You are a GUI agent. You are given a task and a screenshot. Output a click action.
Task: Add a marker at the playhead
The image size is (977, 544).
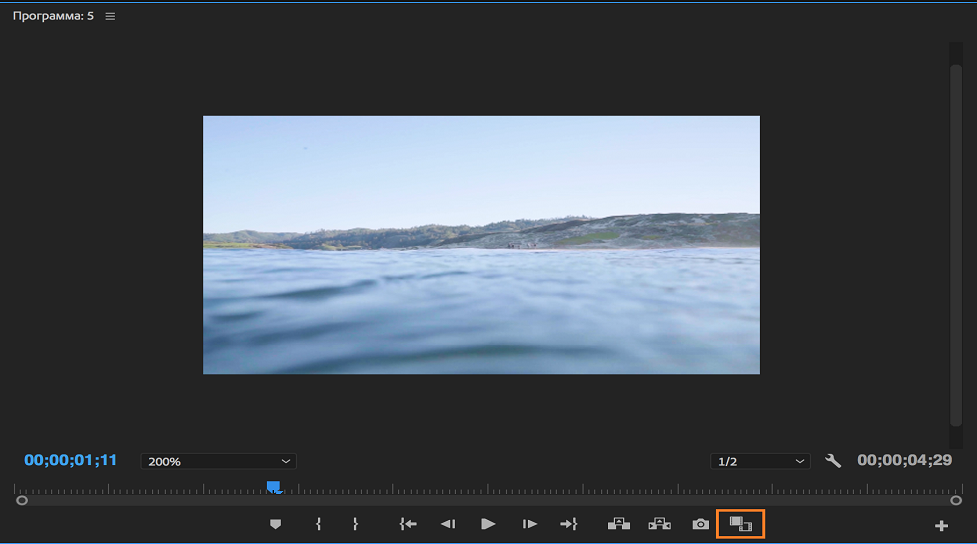coord(275,524)
